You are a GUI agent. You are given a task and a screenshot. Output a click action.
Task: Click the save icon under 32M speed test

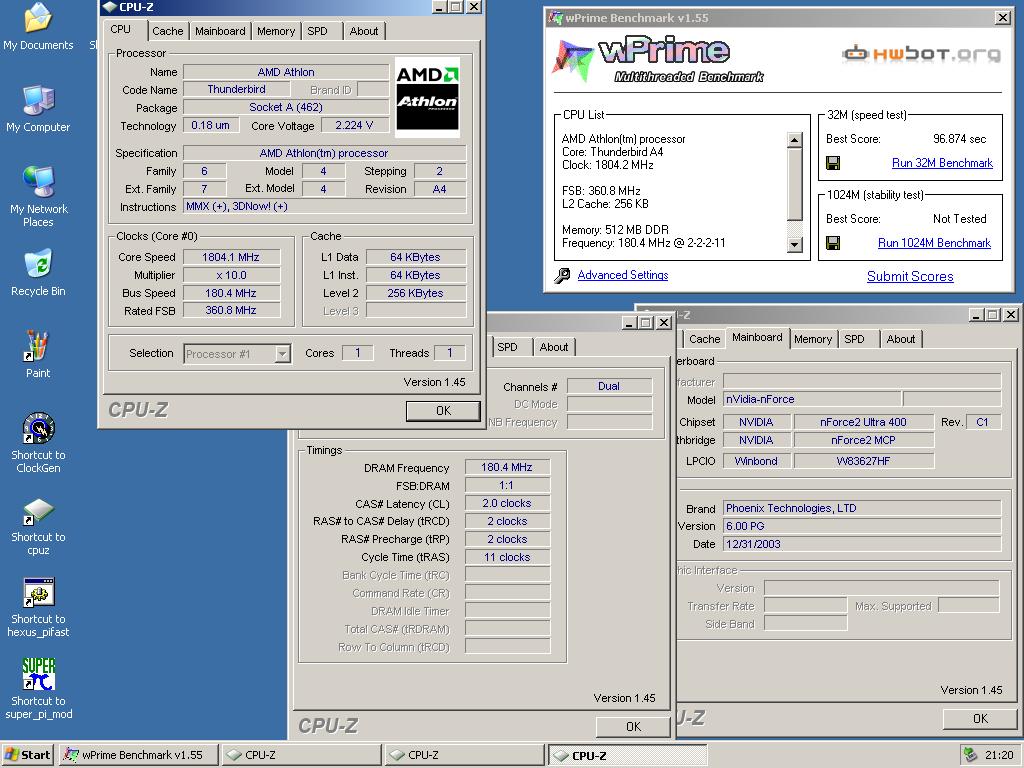pos(833,163)
